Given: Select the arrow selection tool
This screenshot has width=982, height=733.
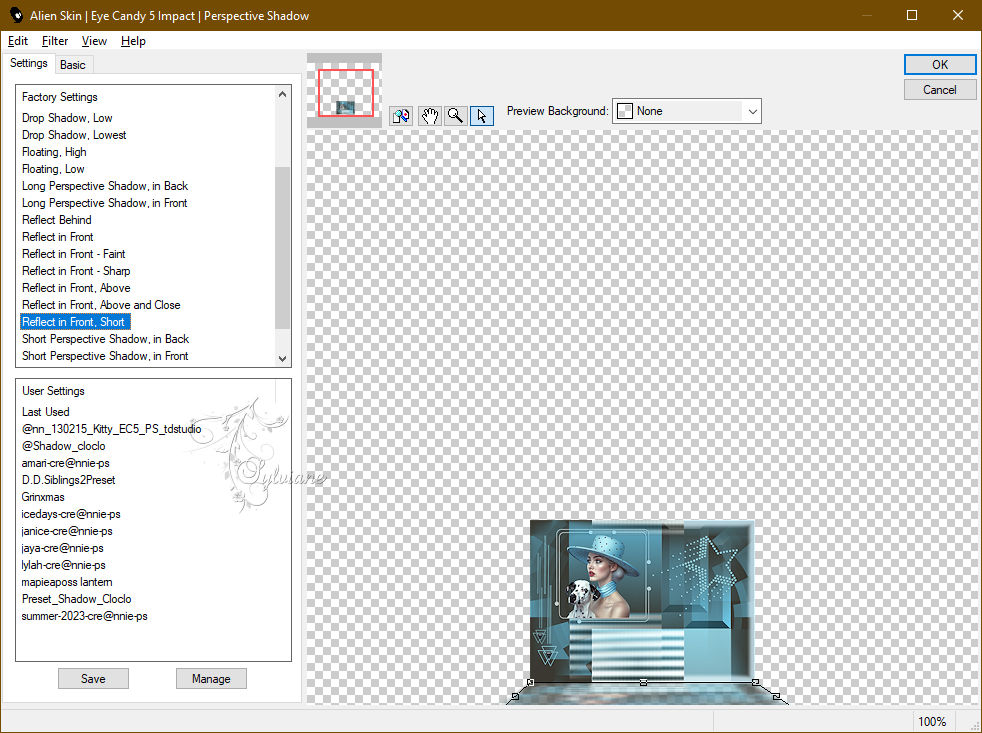Looking at the screenshot, I should tap(482, 116).
